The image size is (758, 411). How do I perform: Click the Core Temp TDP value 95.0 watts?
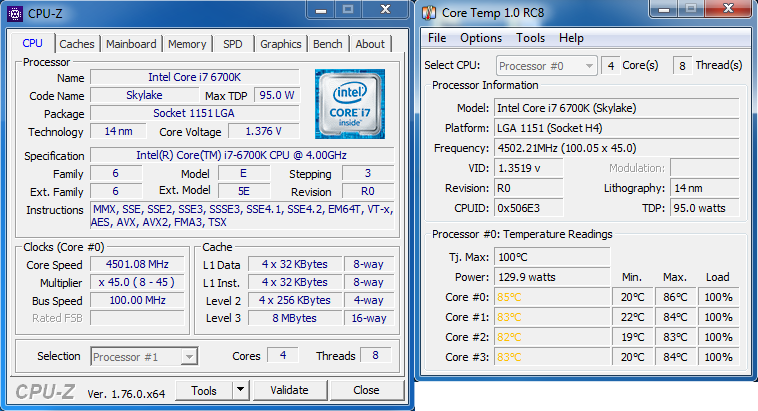pos(704,208)
